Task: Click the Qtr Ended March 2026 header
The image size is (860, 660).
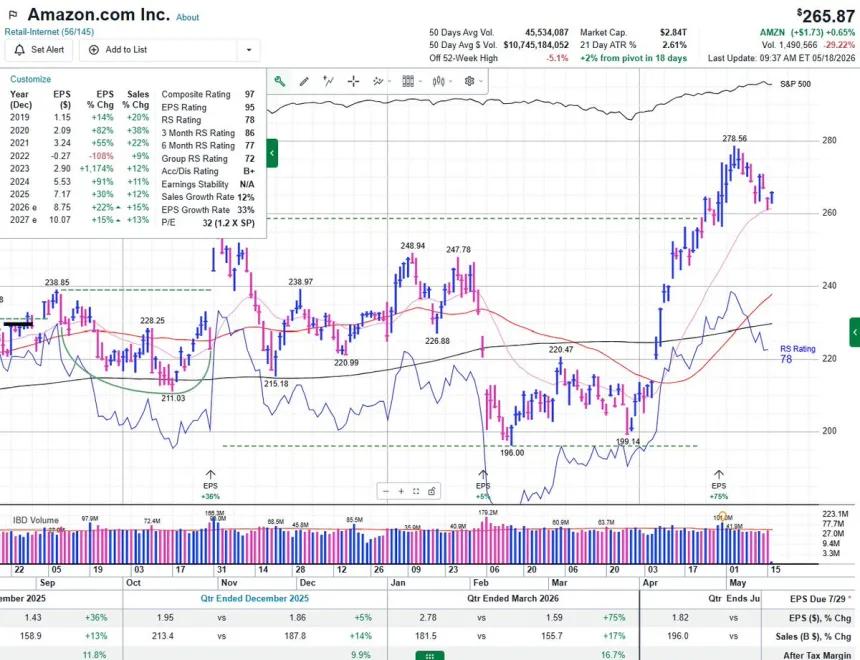Action: pos(513,599)
